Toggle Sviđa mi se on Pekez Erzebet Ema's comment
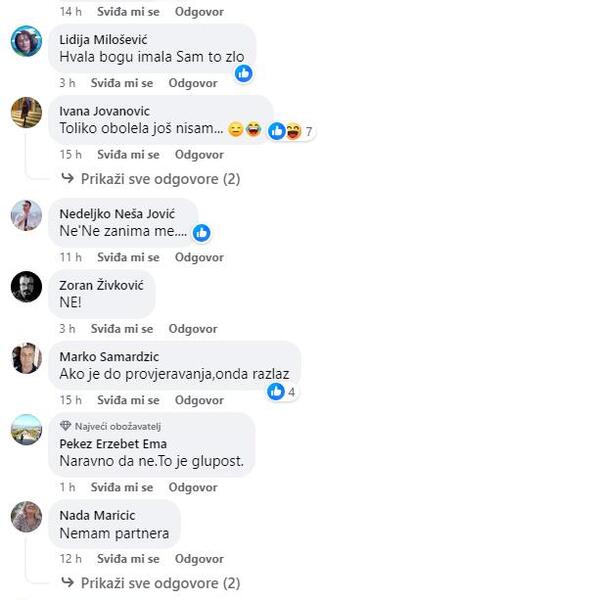This screenshot has height=600, width=600. 122,487
